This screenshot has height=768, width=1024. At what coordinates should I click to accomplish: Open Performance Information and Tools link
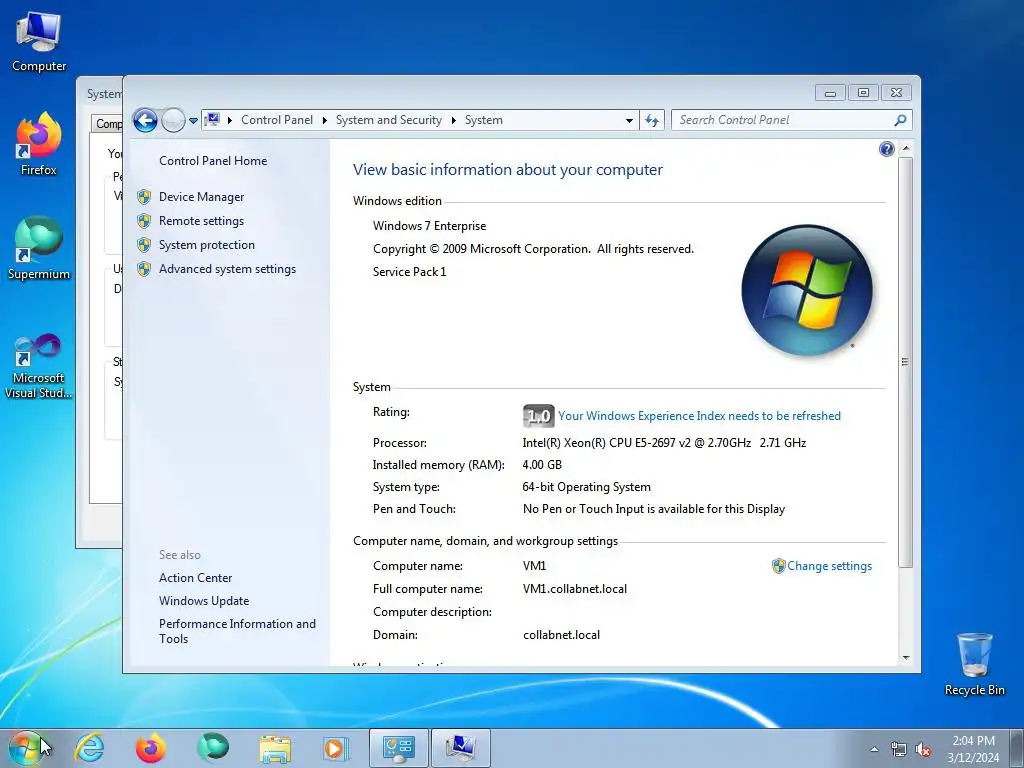pos(237,632)
